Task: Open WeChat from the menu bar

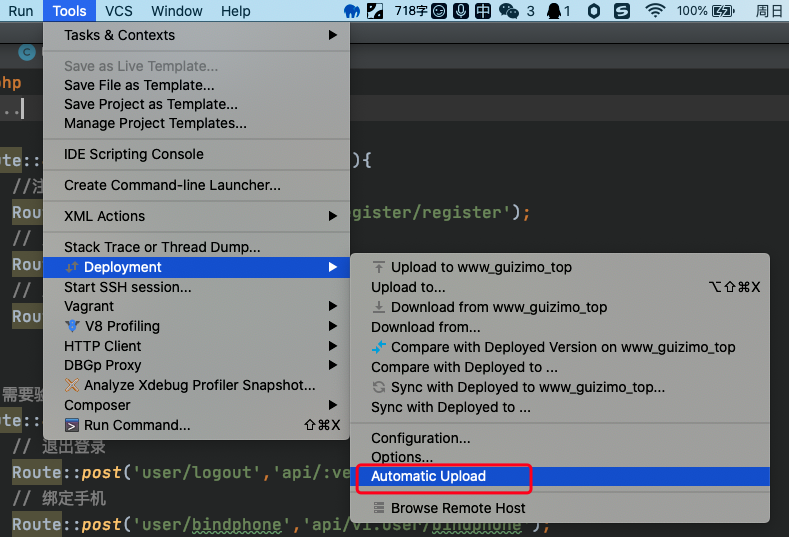Action: (509, 11)
